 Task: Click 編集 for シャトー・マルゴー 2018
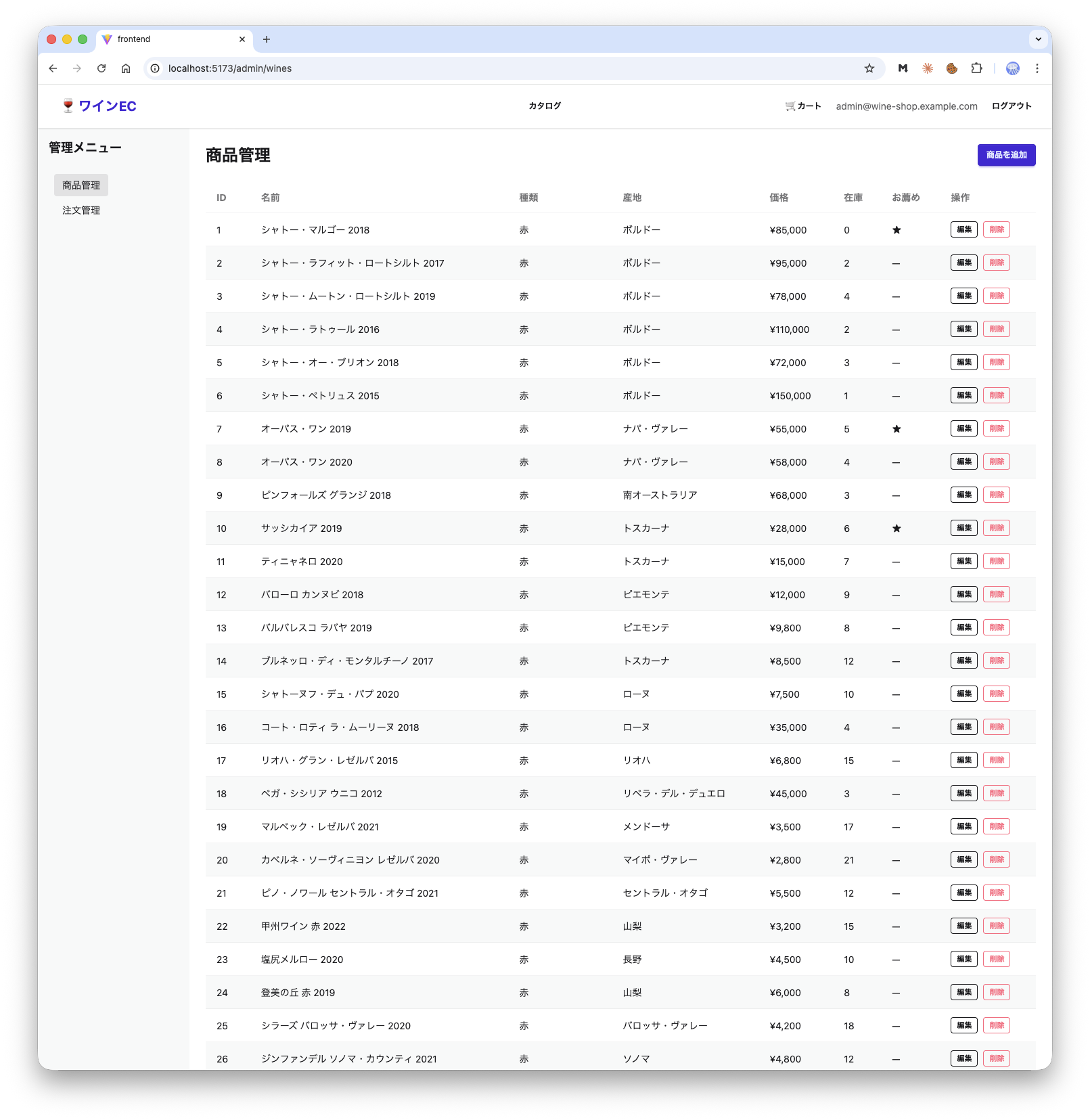[963, 230]
